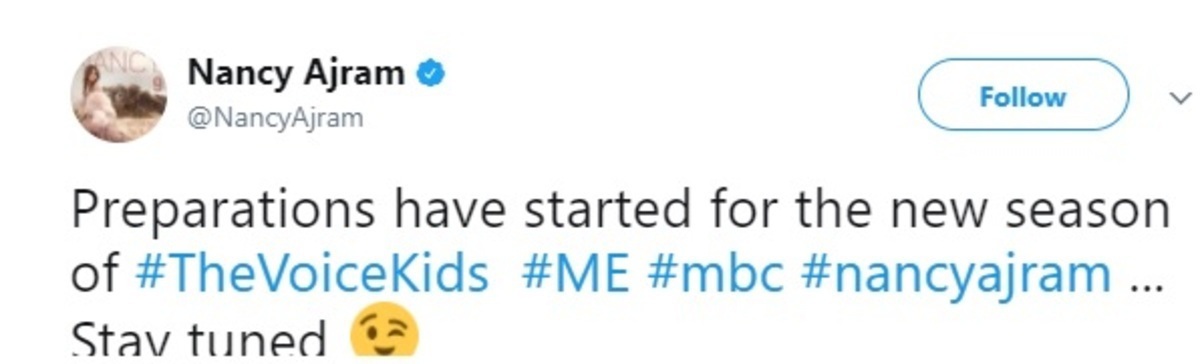Image resolution: width=1200 pixels, height=364 pixels.
Task: Click the blue verified badge
Action: [429, 73]
